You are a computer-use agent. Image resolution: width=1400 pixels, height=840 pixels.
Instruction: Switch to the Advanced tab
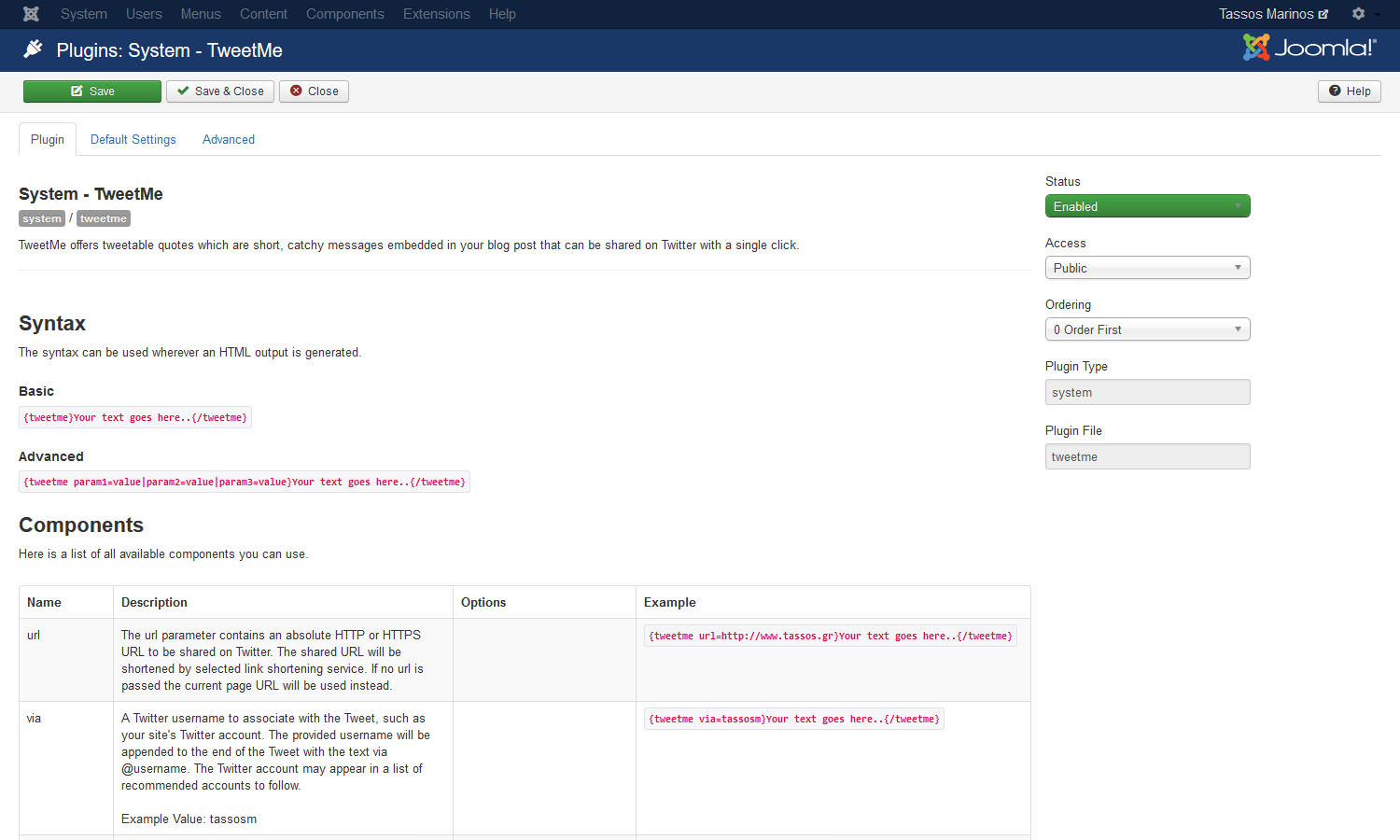click(229, 140)
